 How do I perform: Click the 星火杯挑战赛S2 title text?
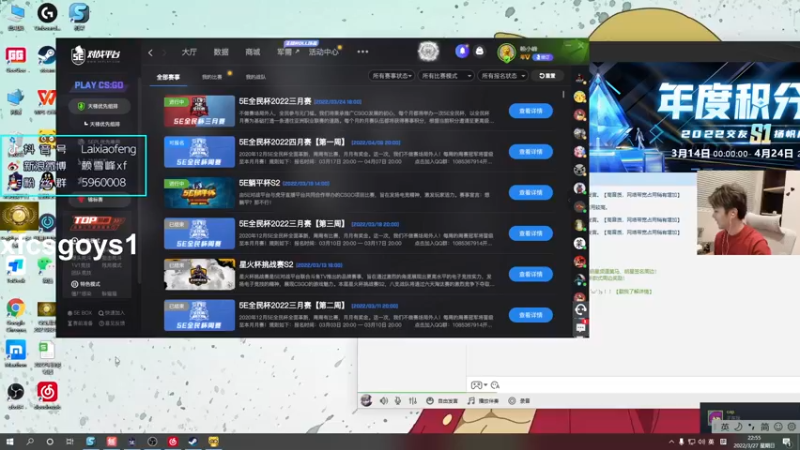point(266,264)
